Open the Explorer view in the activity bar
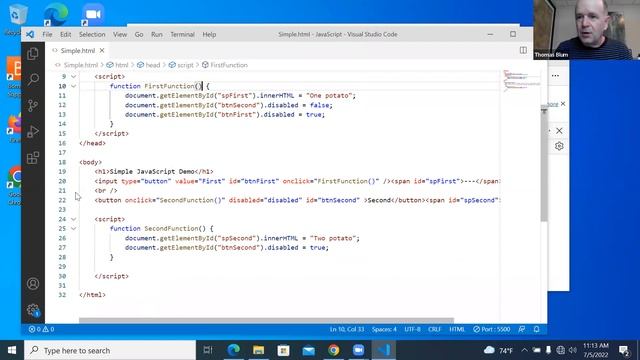 click(33, 53)
